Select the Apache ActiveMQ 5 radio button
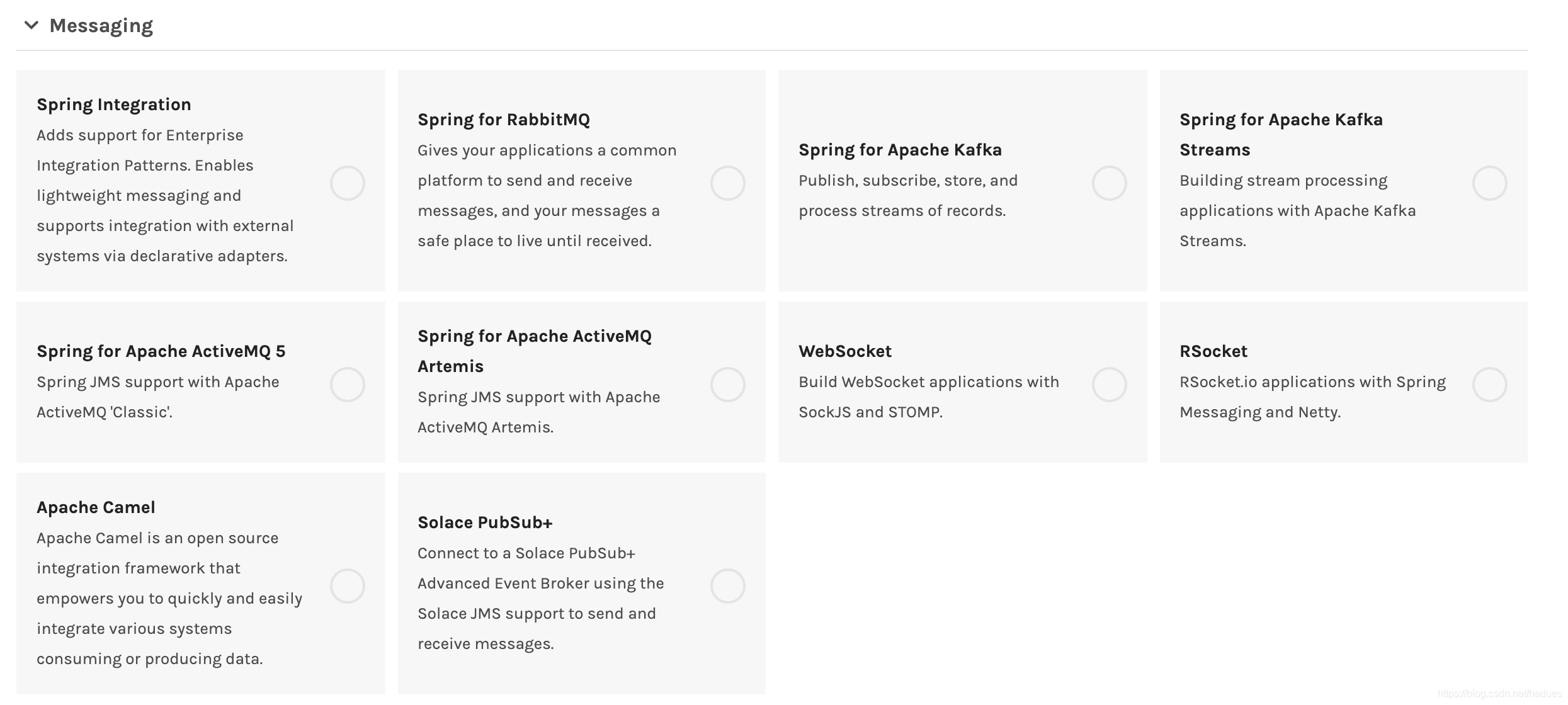Viewport: 1568px width, 705px height. (x=348, y=385)
